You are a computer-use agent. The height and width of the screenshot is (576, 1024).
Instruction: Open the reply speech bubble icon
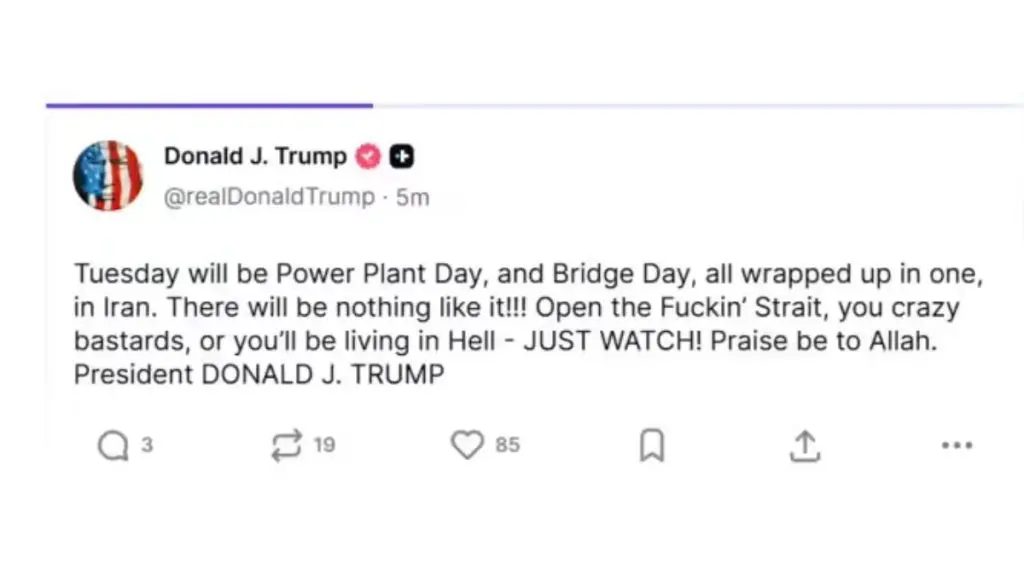pyautogui.click(x=113, y=446)
